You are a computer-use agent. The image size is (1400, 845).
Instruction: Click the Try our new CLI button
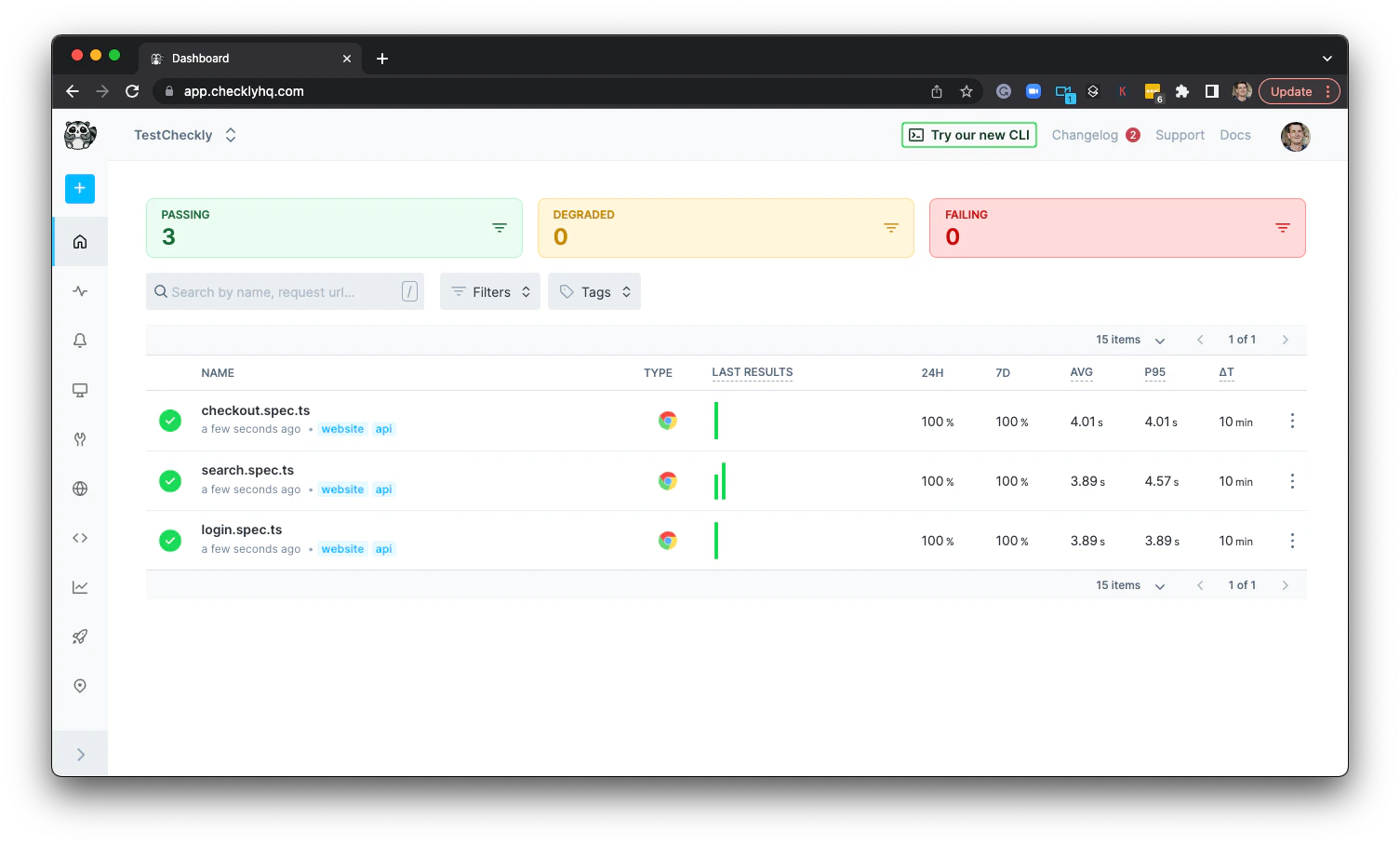point(968,135)
